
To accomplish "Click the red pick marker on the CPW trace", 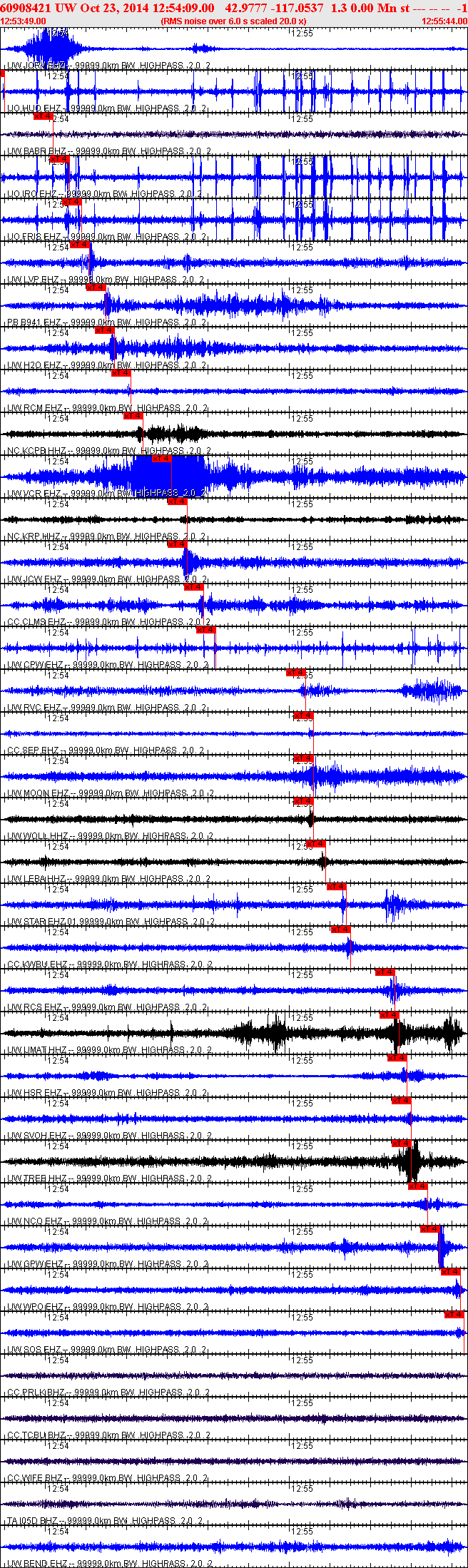I will [x=206, y=630].
